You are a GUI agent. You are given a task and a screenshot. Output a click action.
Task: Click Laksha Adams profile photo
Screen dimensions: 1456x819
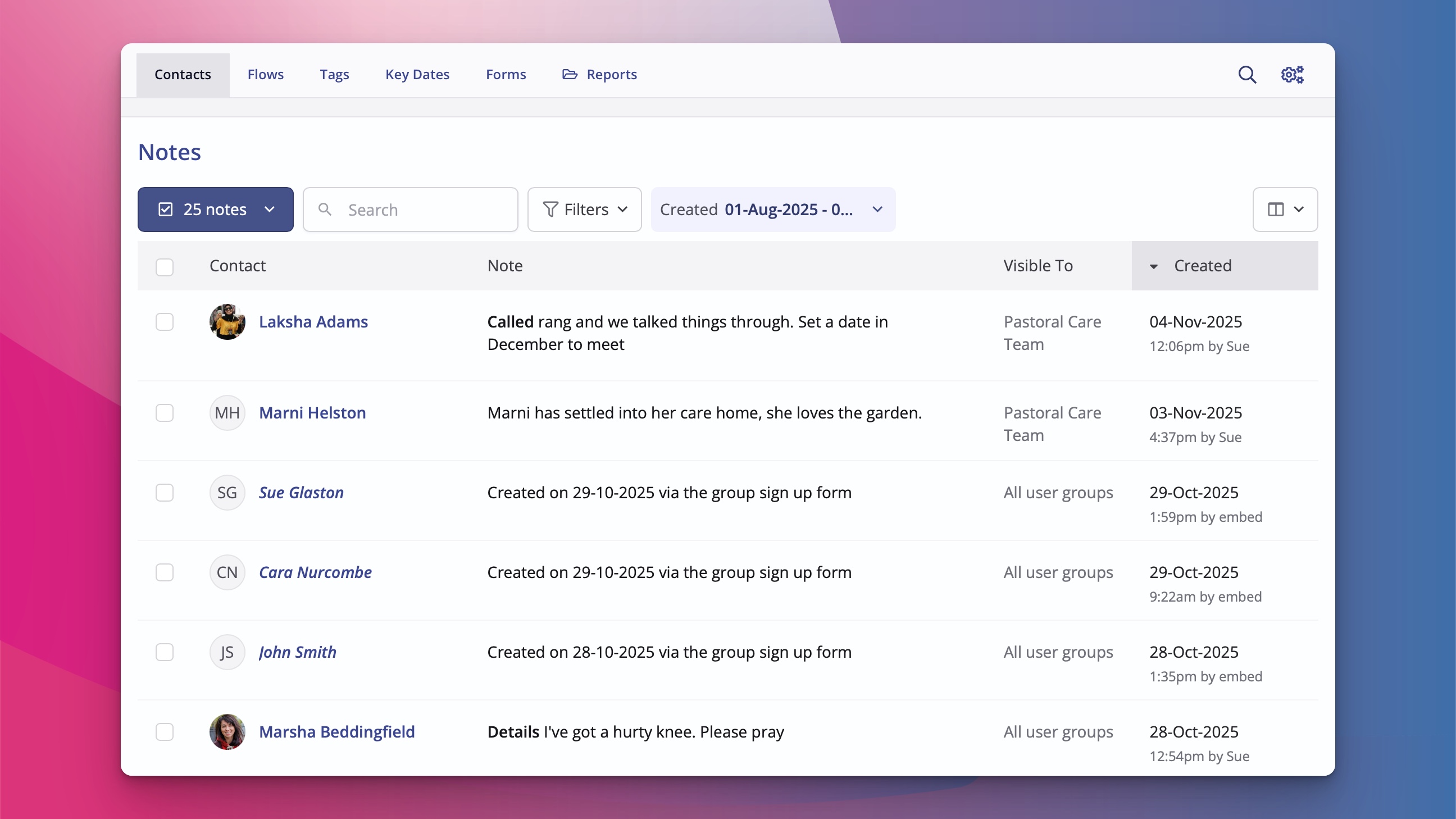click(227, 322)
